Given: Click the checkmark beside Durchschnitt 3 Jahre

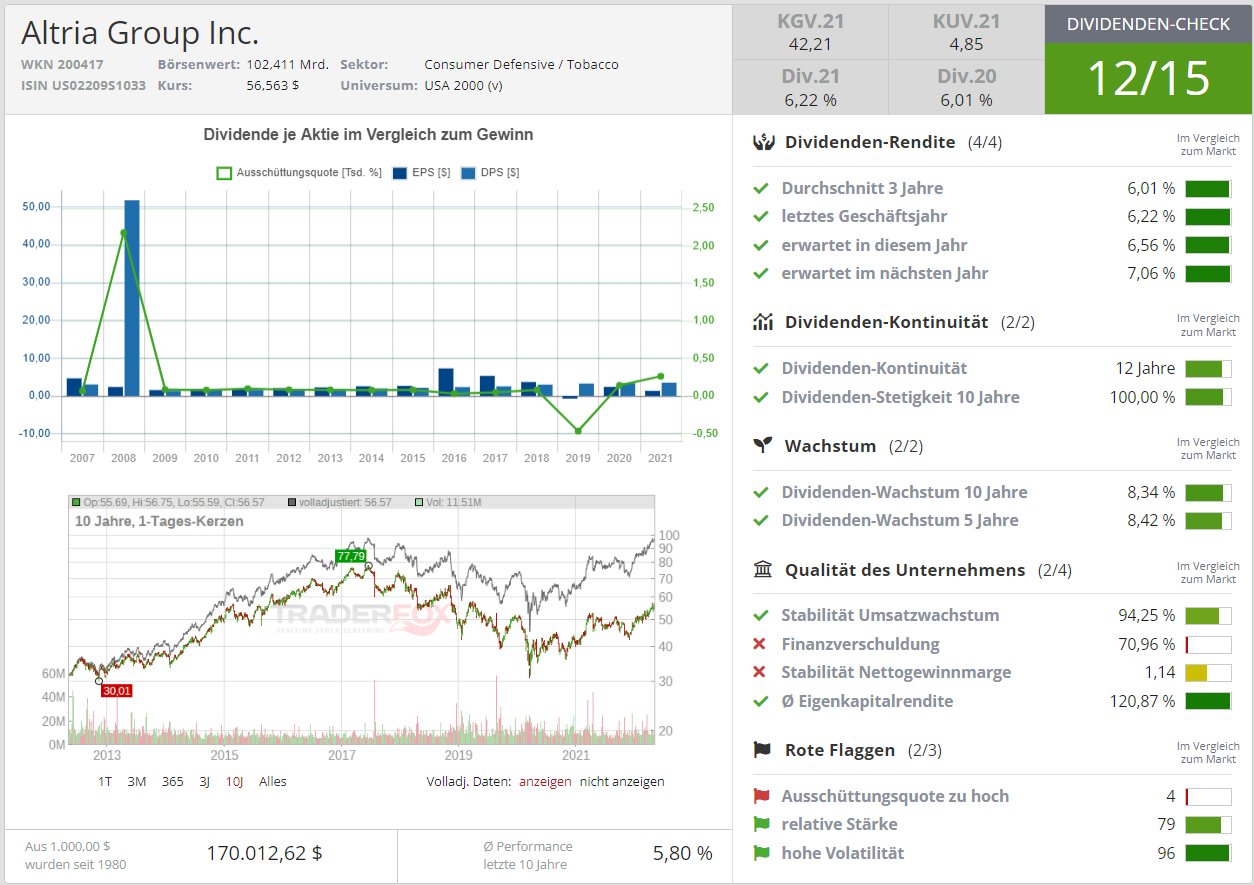Looking at the screenshot, I should [x=761, y=188].
